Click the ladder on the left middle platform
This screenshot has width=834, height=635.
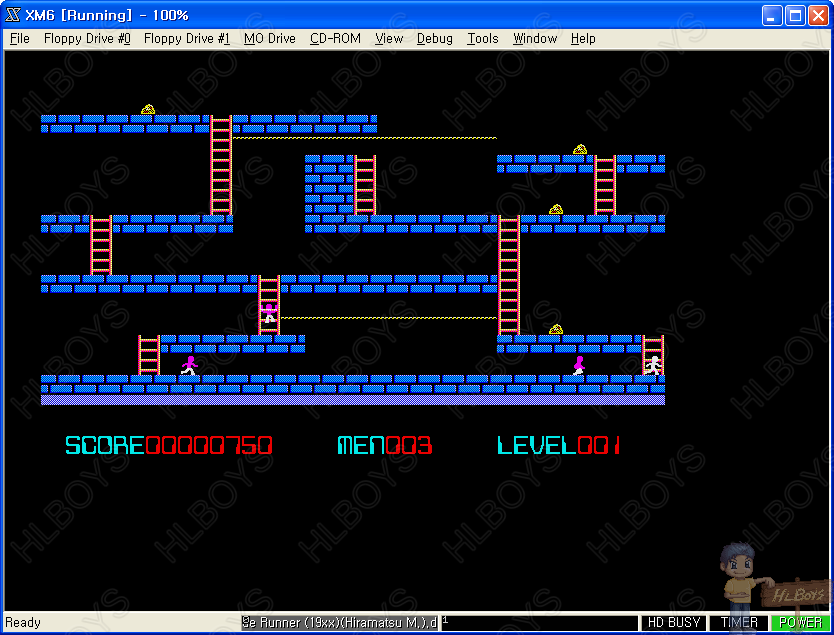pos(101,245)
